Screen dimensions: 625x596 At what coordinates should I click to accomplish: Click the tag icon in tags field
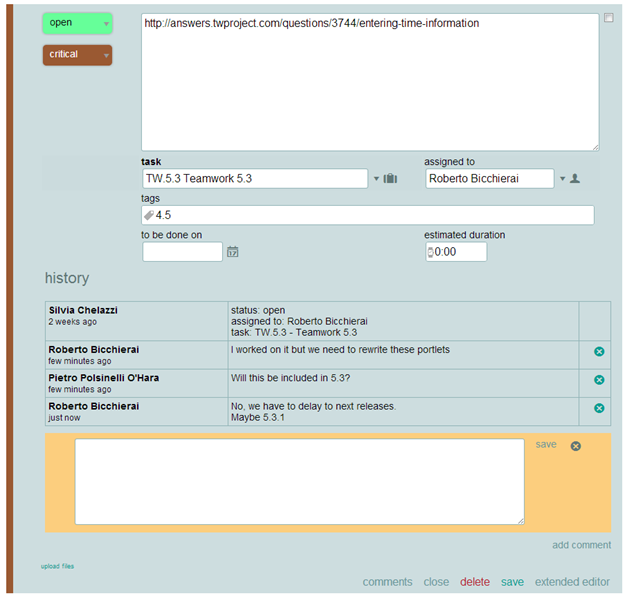[x=149, y=215]
